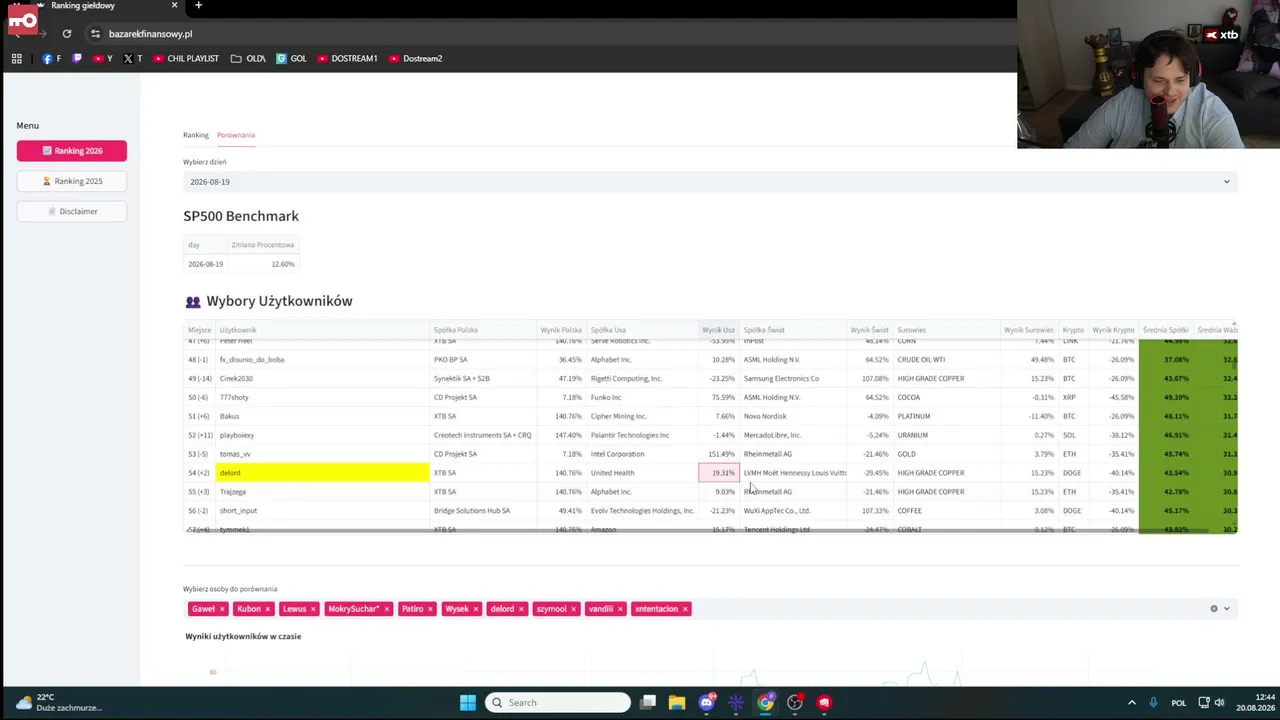Open the weather widget showing 22°C
The image size is (1280, 720).
coord(58,702)
